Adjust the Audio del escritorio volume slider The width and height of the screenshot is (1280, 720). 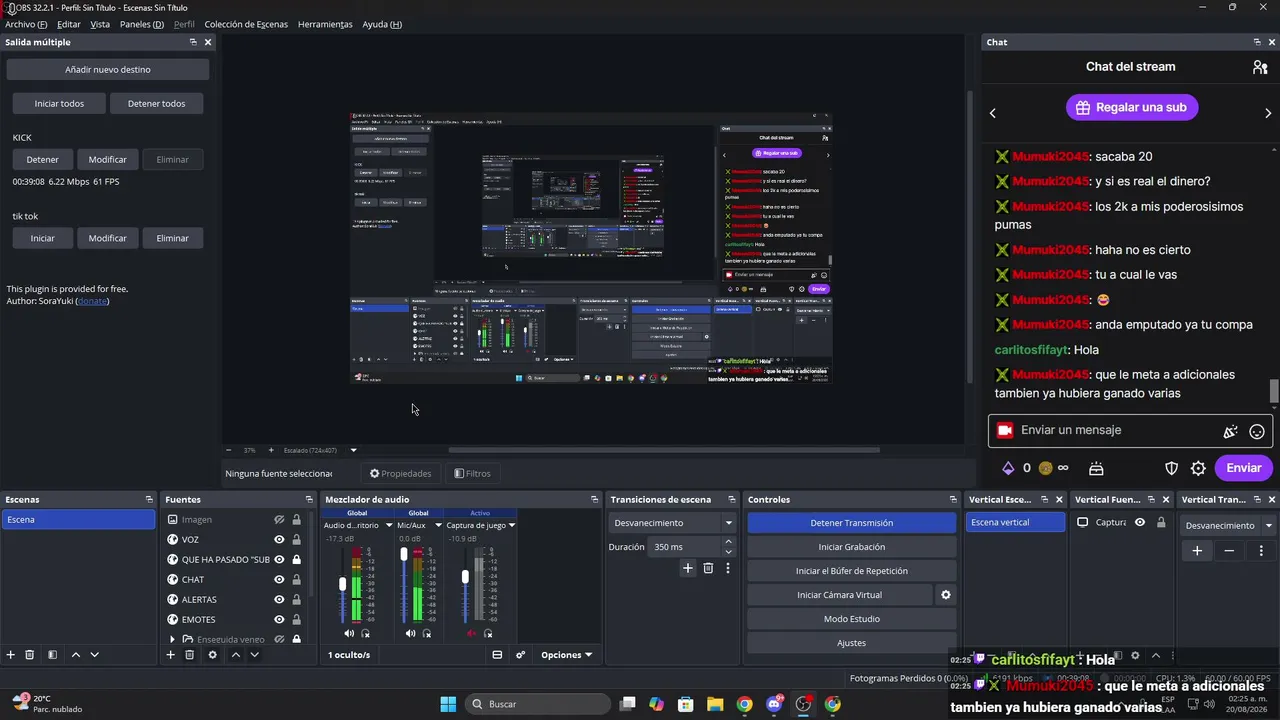point(343,585)
